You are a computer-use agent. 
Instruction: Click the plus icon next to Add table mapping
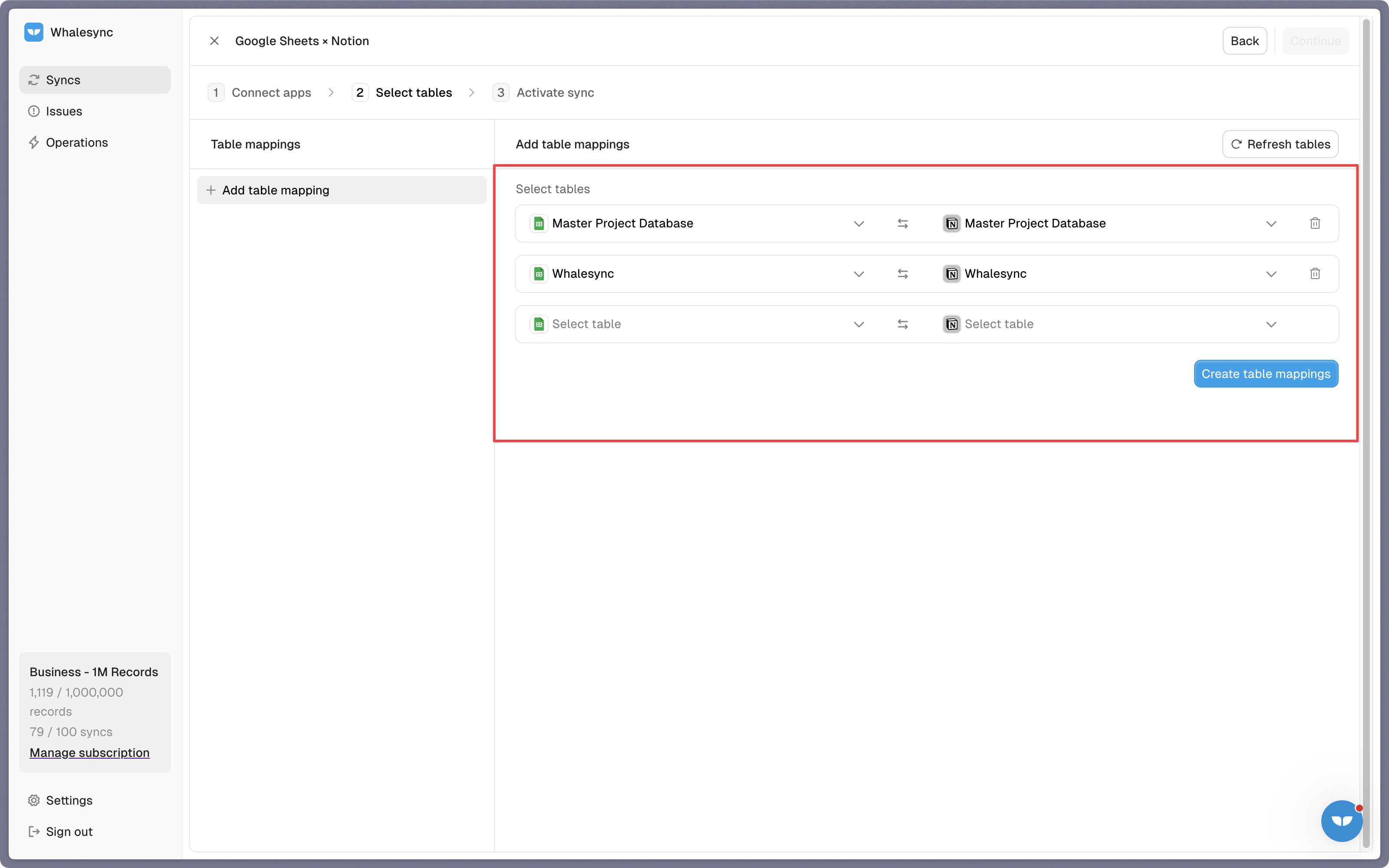[x=211, y=190]
